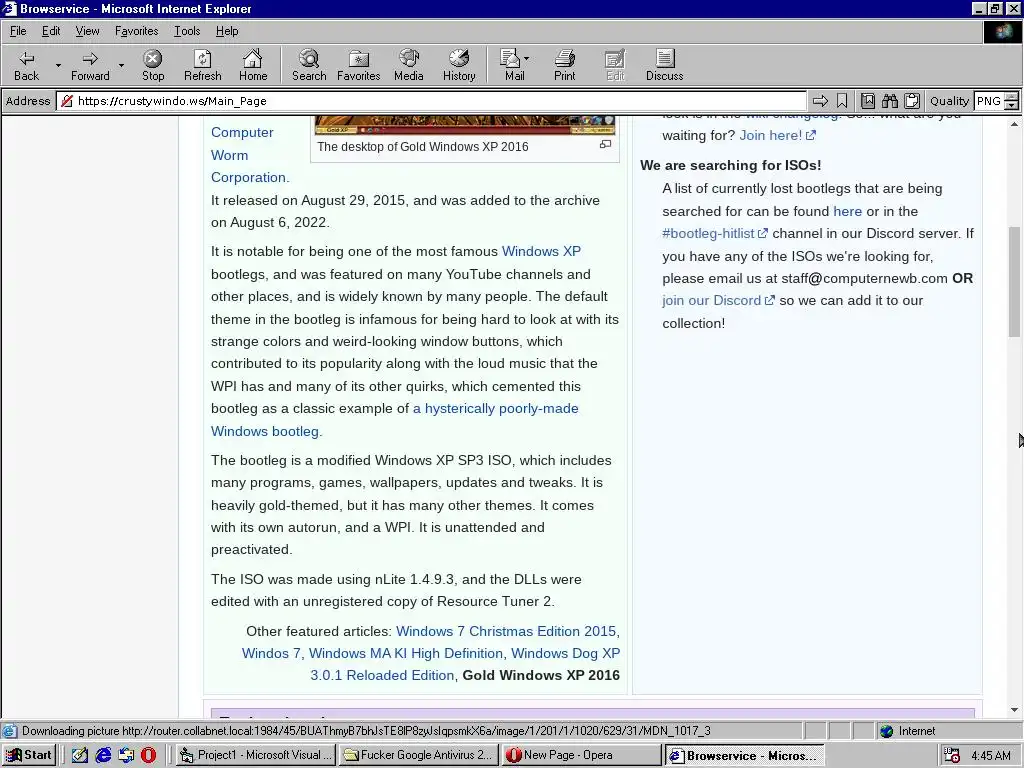Click the scrollbar up arrow
1024x768 pixels.
[x=1014, y=123]
